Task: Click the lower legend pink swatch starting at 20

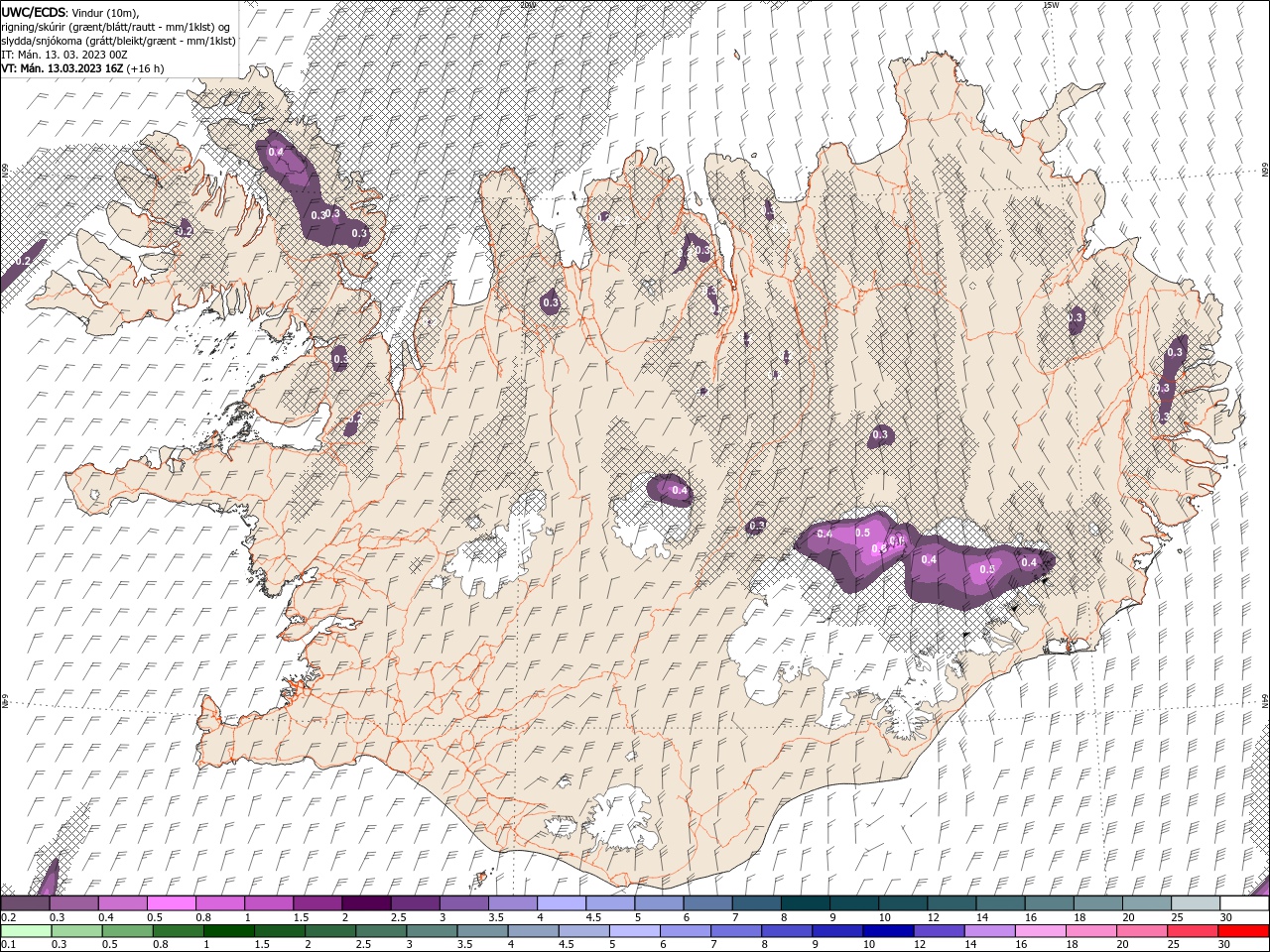Action: coord(1141,931)
